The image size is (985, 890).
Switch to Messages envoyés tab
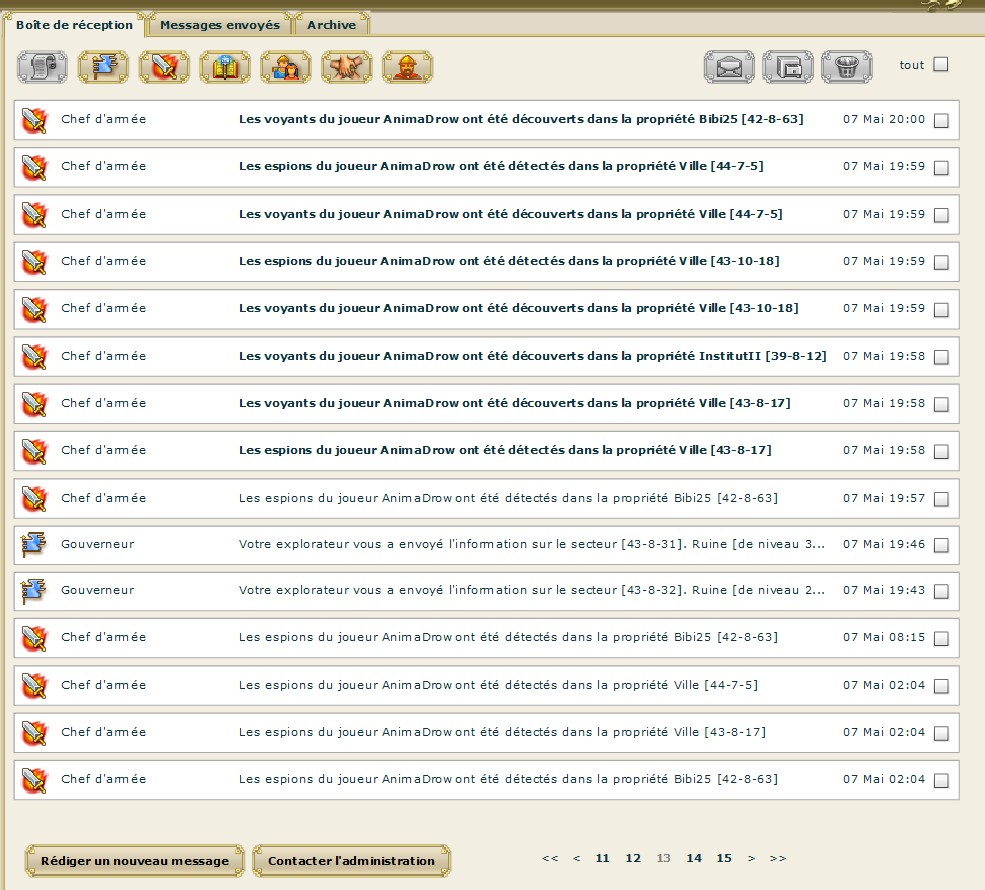(220, 25)
